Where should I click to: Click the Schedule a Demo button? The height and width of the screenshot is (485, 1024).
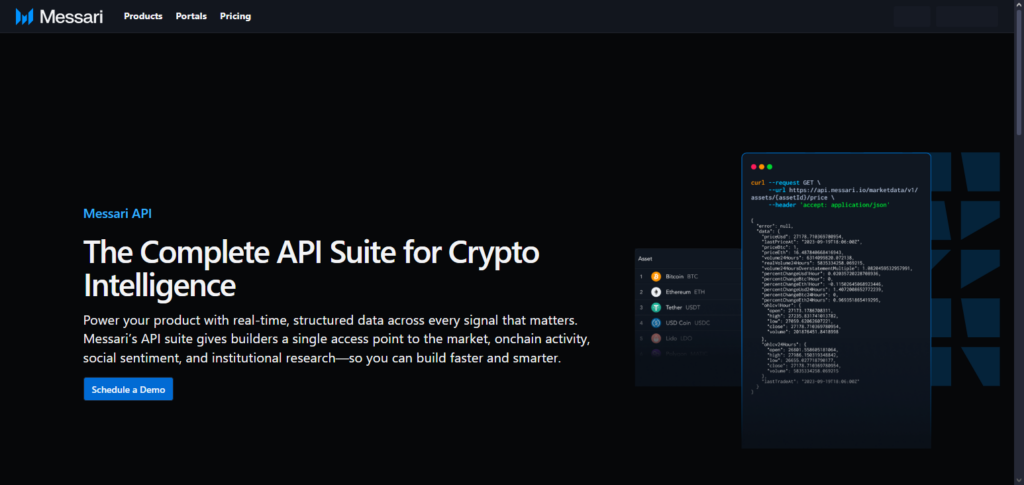[128, 389]
